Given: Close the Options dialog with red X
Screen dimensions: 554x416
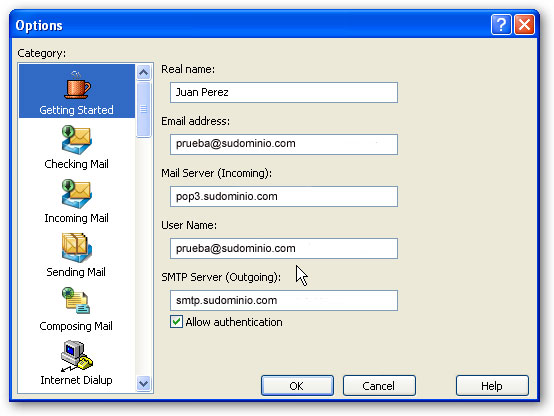Looking at the screenshot, I should (524, 25).
